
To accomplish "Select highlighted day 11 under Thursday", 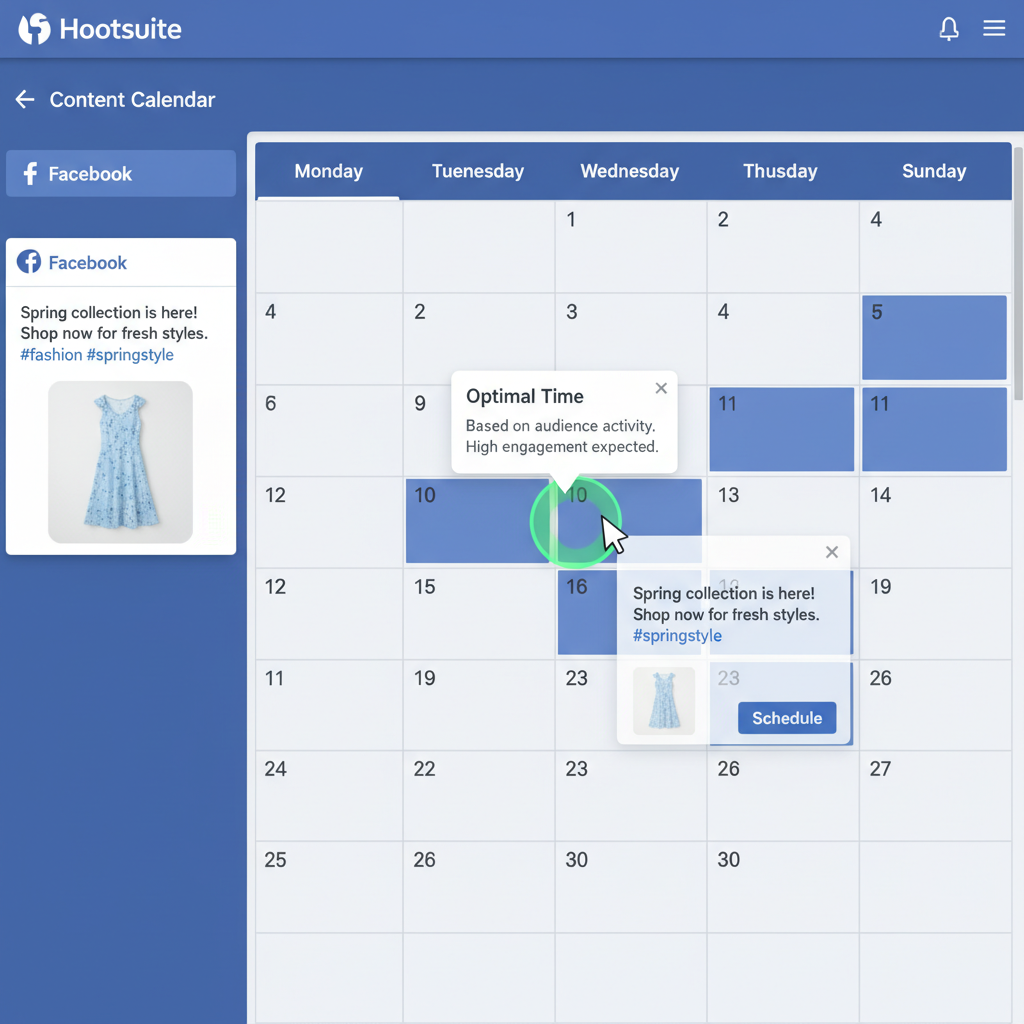I will tap(781, 429).
